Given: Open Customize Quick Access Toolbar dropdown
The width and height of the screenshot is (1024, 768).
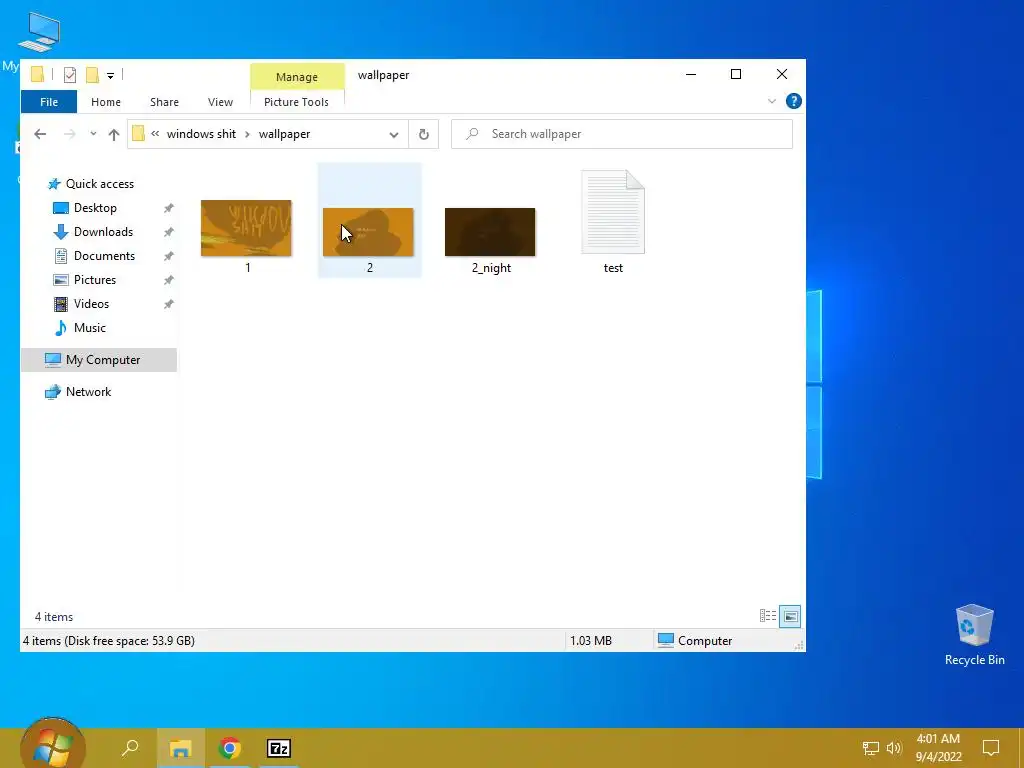Looking at the screenshot, I should 110,76.
